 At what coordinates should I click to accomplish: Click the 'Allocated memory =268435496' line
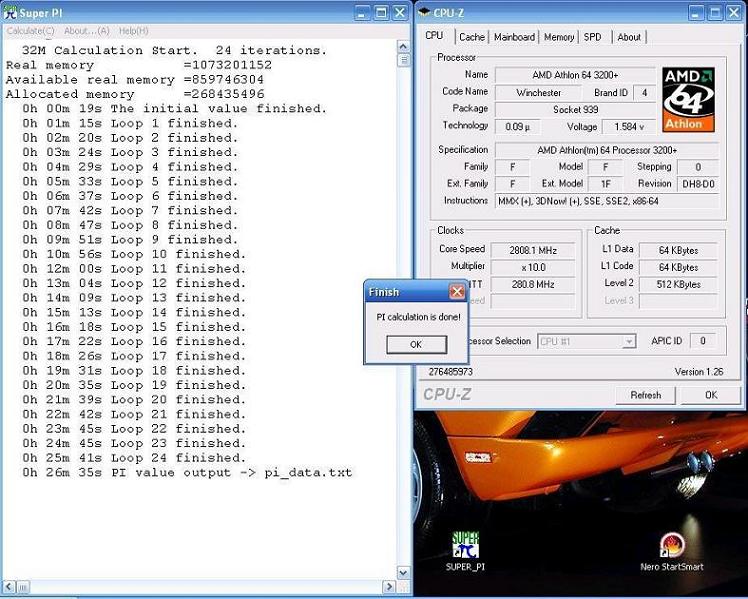click(x=135, y=94)
